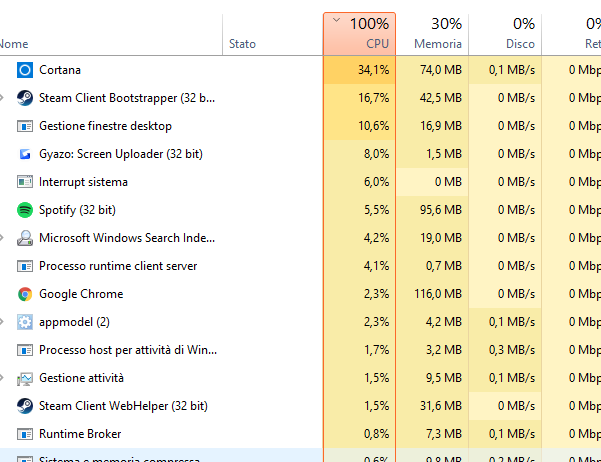Click the 16,7% CPU value for Steam Bootstrapper
601x462 pixels.
[373, 98]
